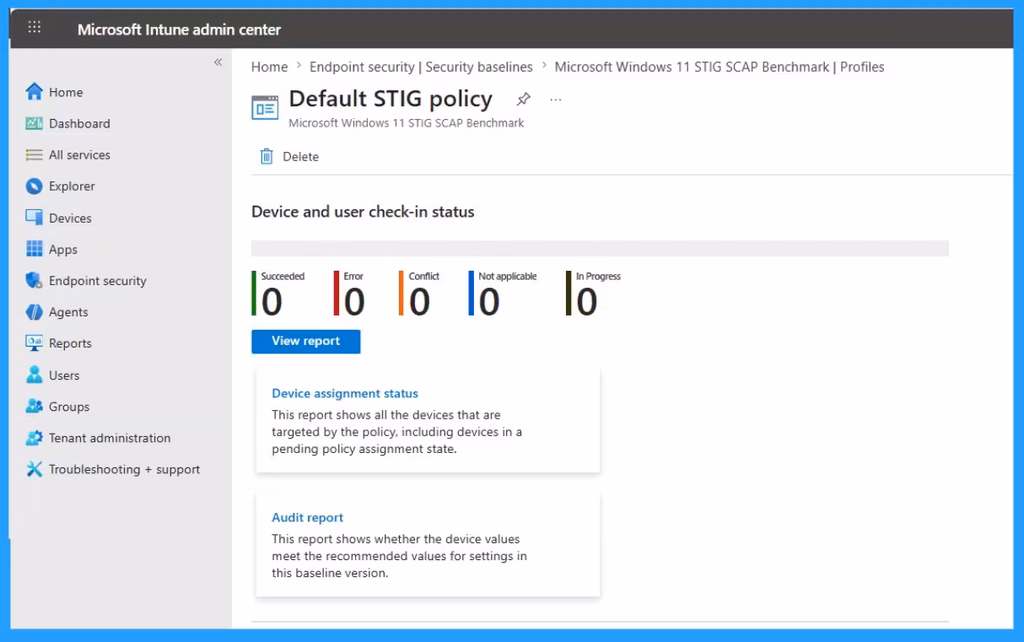Viewport: 1024px width, 642px height.
Task: Click the Users person icon
Action: pos(34,375)
